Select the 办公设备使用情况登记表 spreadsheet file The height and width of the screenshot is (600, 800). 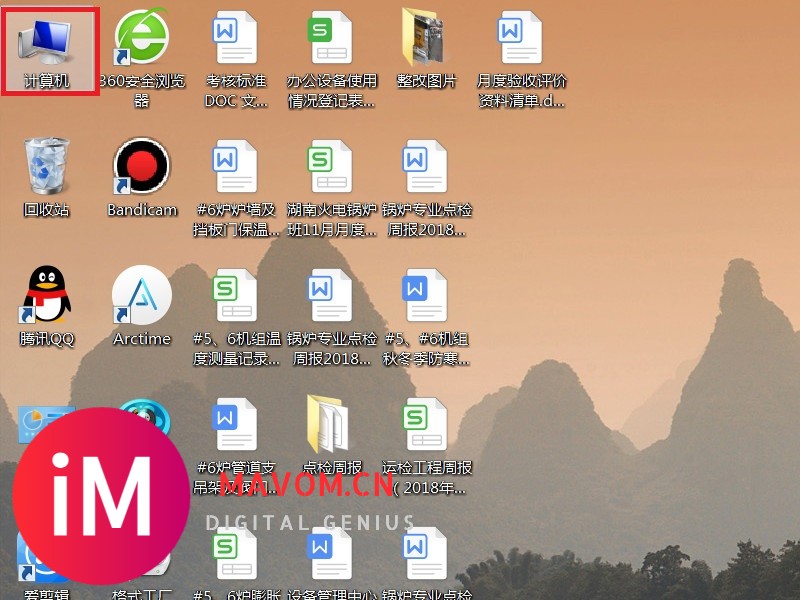331,40
